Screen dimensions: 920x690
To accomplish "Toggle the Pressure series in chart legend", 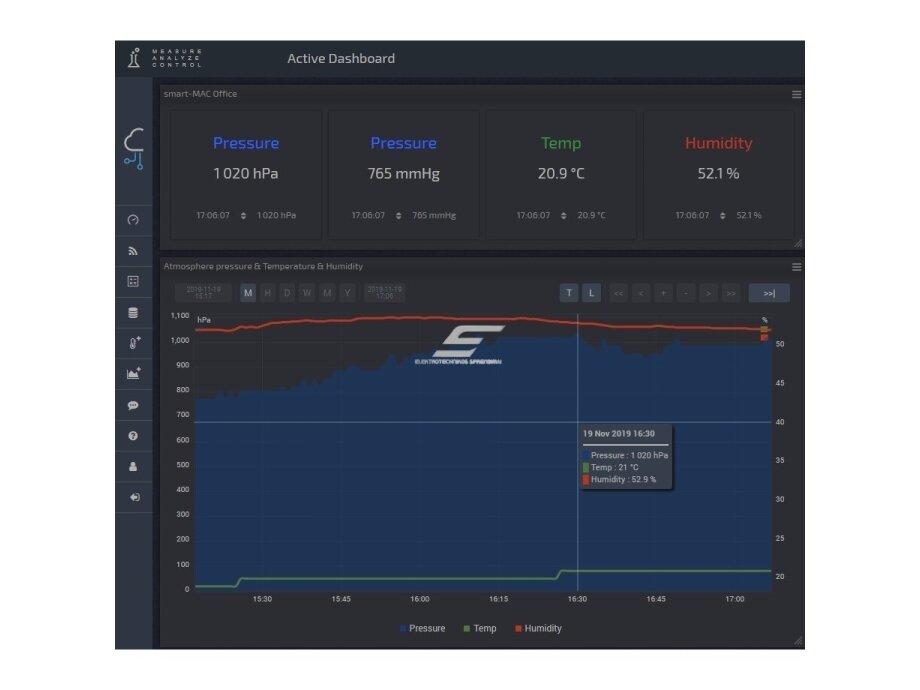I will pos(422,628).
